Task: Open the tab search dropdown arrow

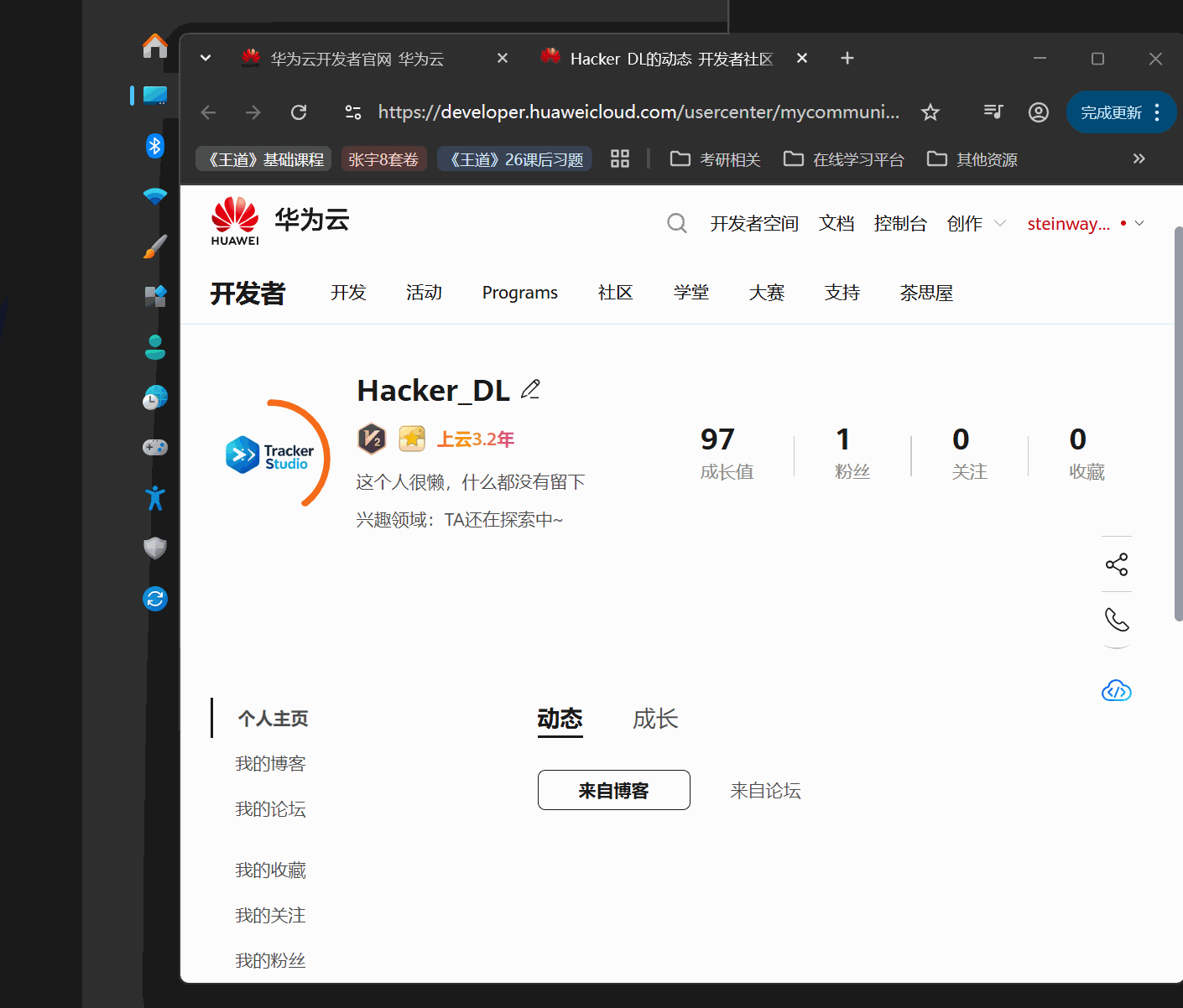Action: tap(206, 58)
